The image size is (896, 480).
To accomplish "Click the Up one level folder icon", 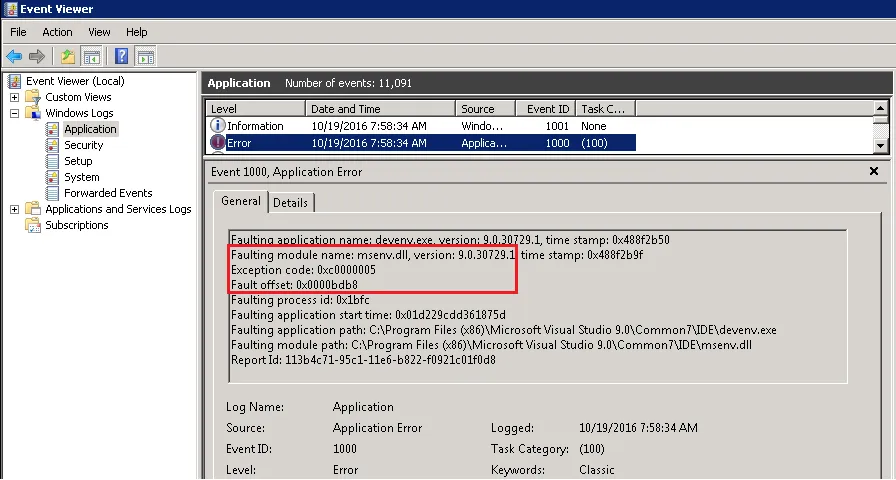I will pyautogui.click(x=68, y=56).
